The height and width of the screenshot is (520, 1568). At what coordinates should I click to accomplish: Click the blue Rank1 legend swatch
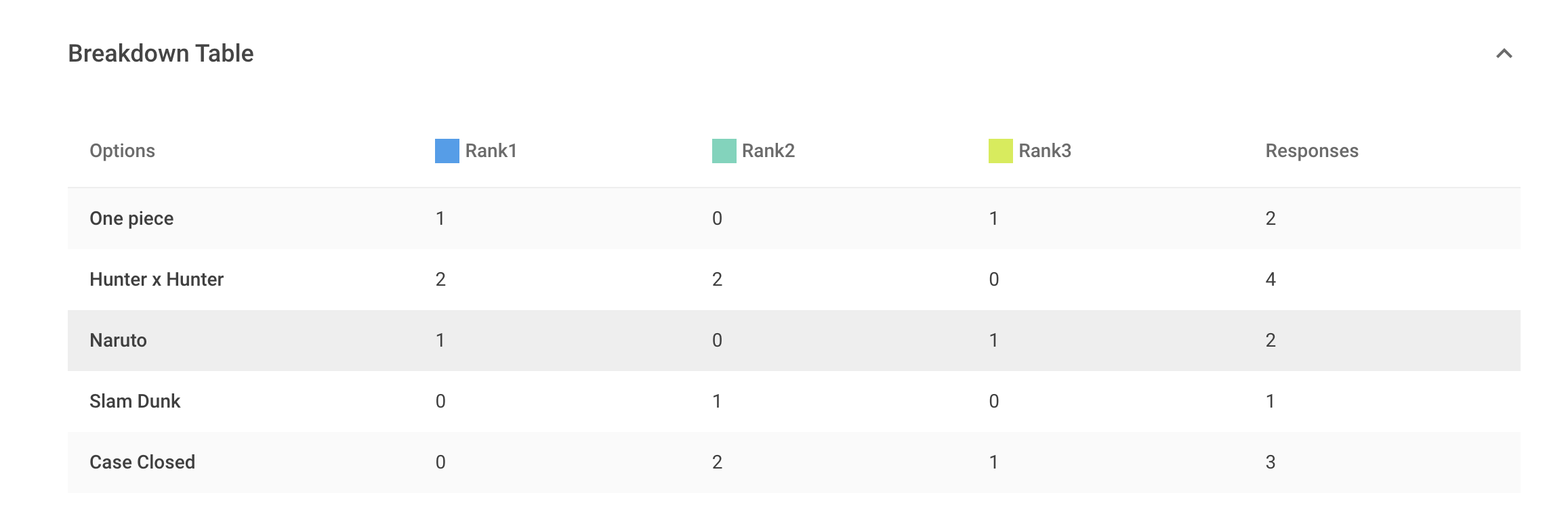pyautogui.click(x=447, y=150)
